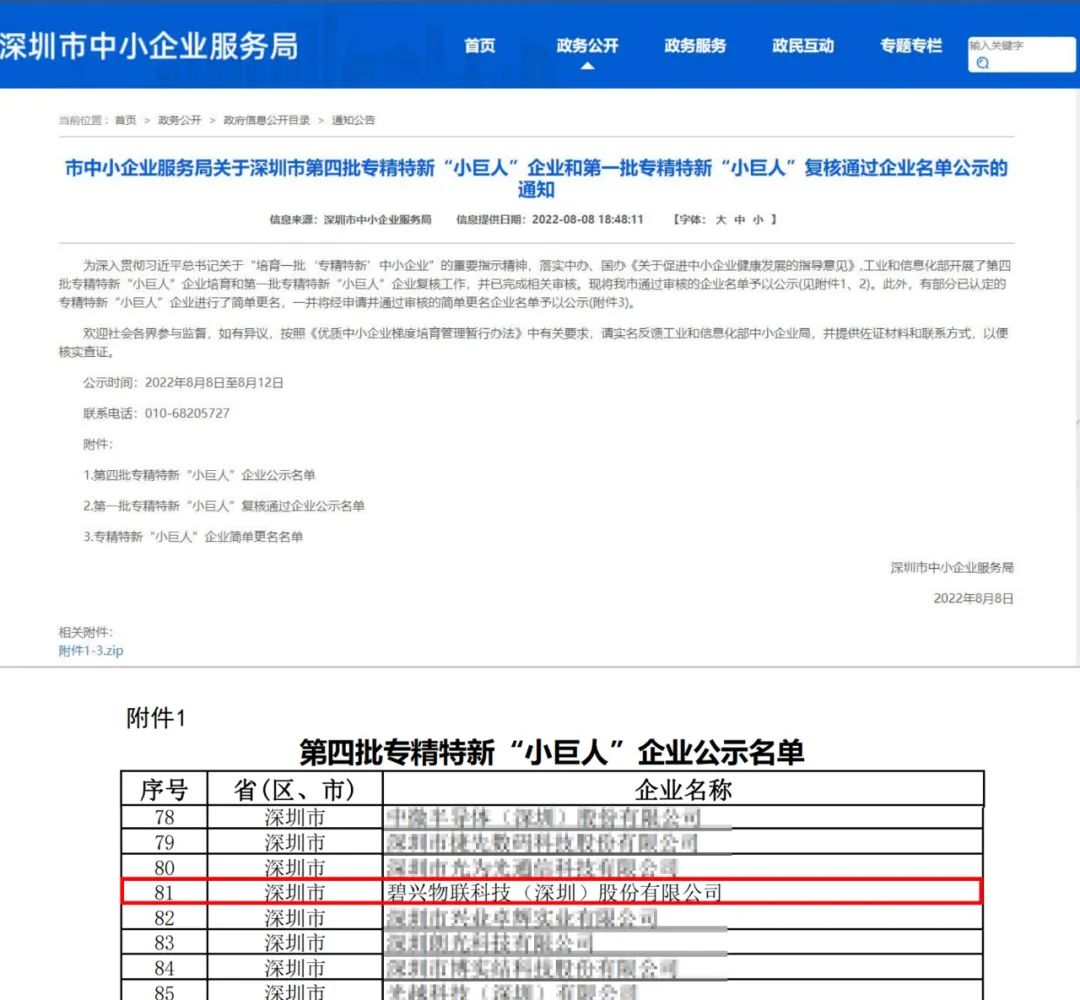Set font size to 小

pos(758,219)
